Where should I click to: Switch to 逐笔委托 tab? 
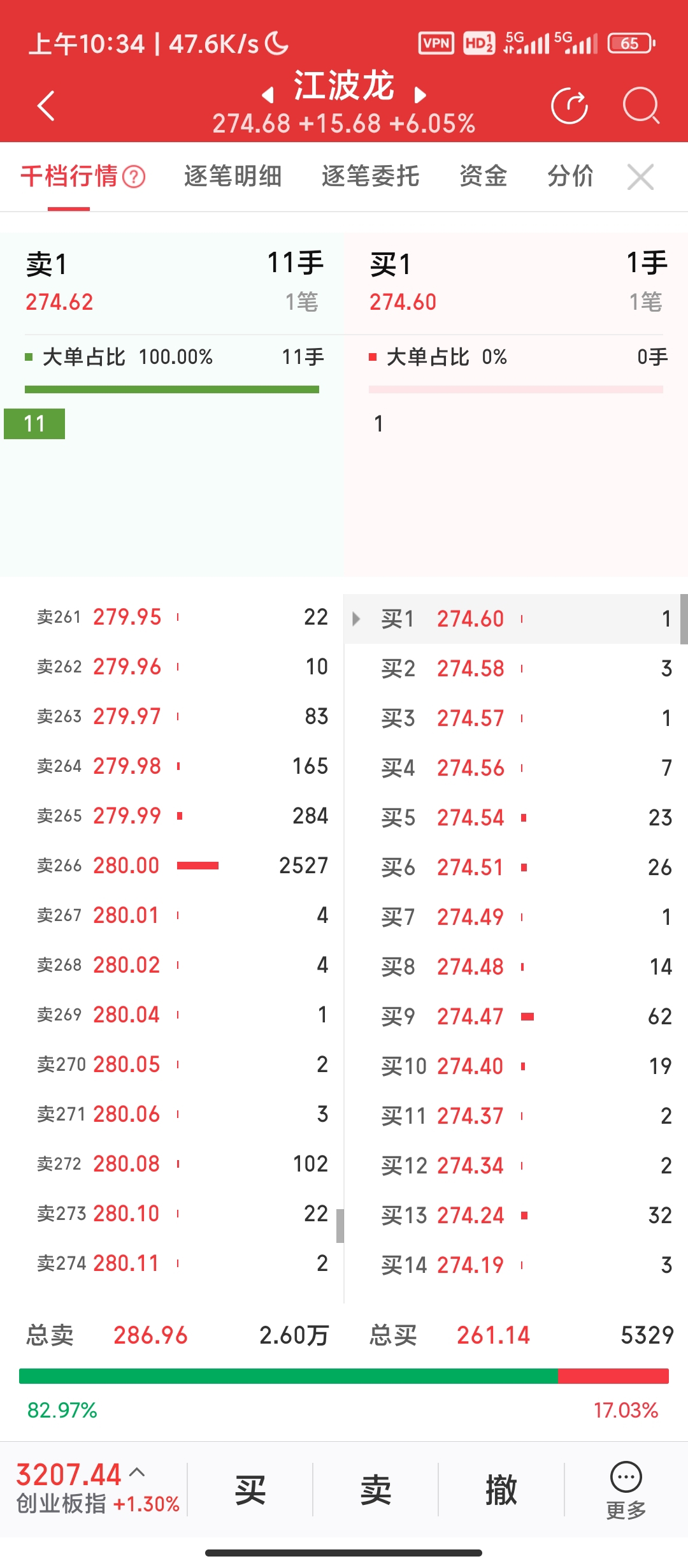[370, 177]
